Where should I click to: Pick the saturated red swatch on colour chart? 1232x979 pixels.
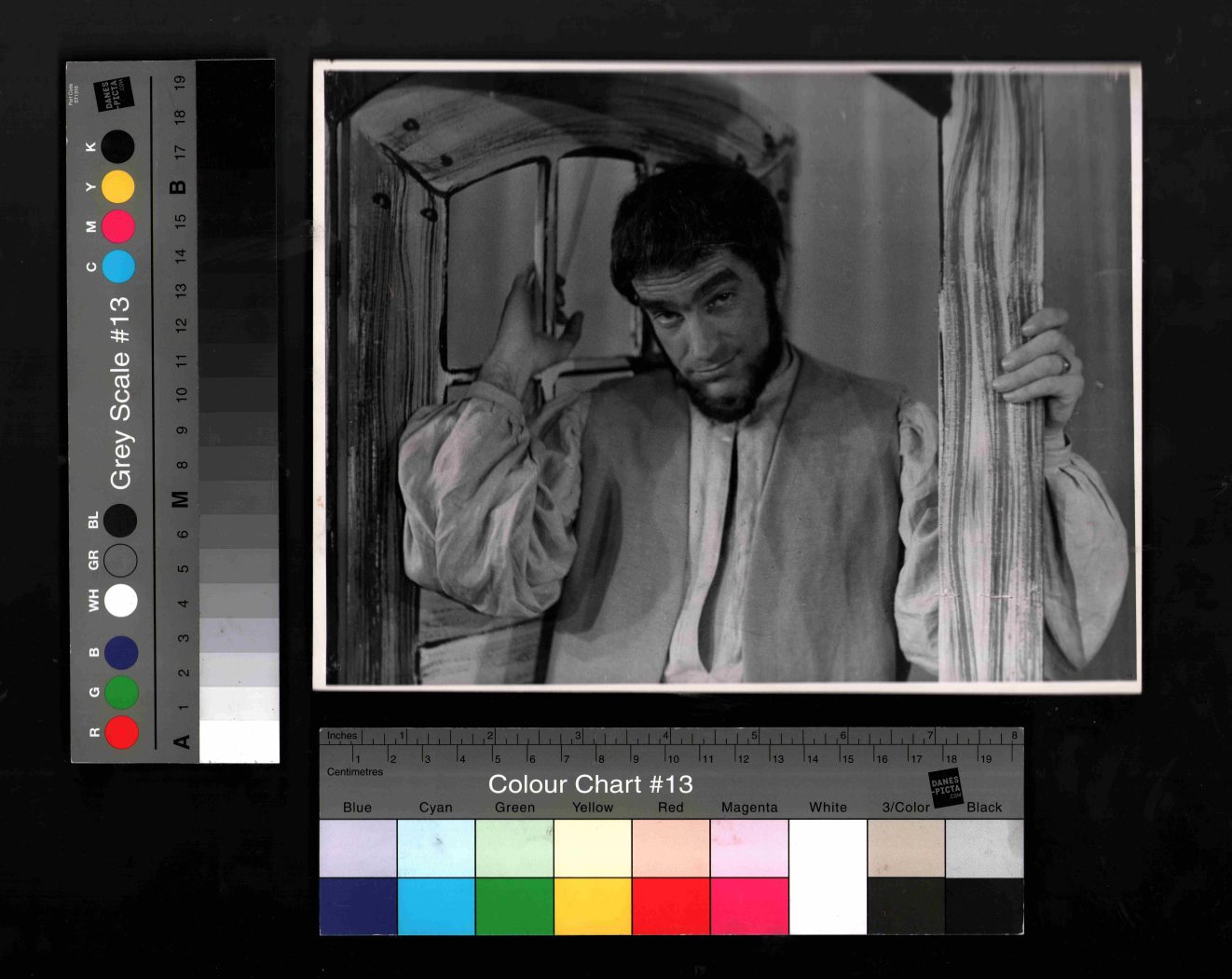tap(671, 905)
